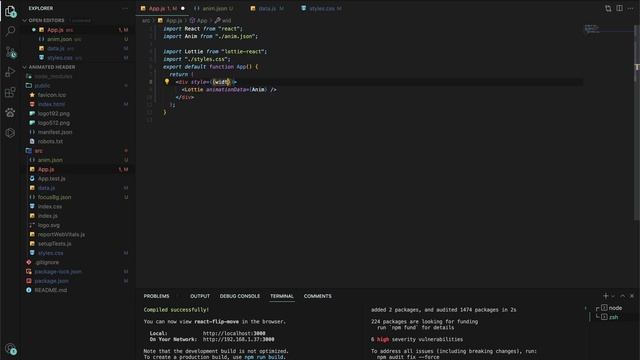Screen dimensions: 640x360
Task: Open the terminal launch profile dropdown arrow
Action: click(613, 296)
